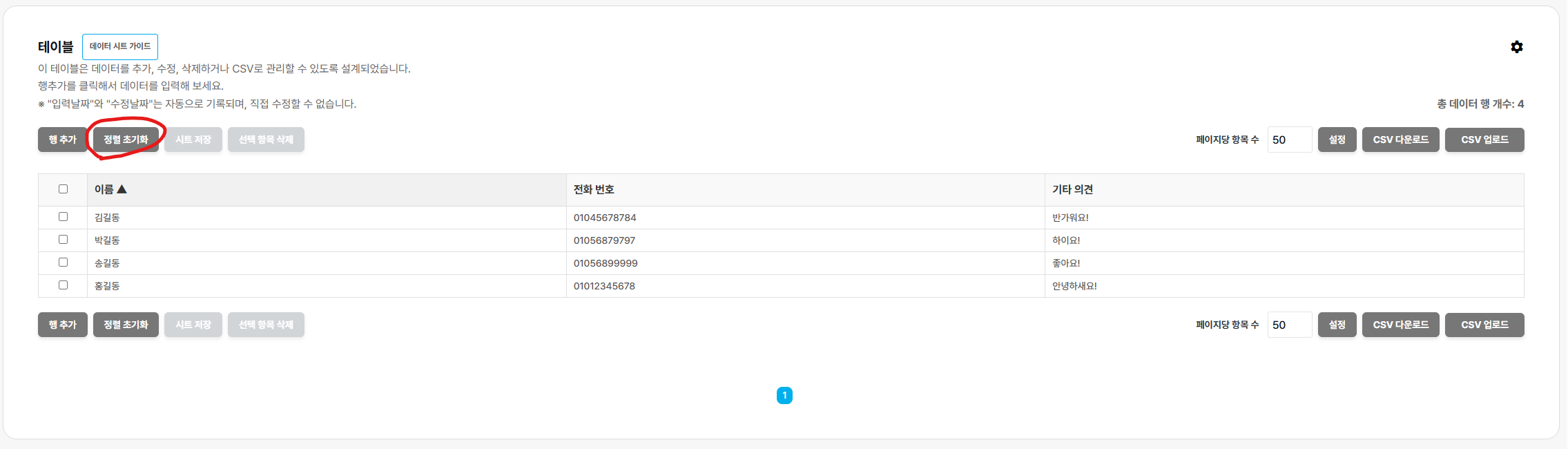Open the 데이터 시트 가이드 button
Screen dimensions: 1568x449
click(120, 46)
